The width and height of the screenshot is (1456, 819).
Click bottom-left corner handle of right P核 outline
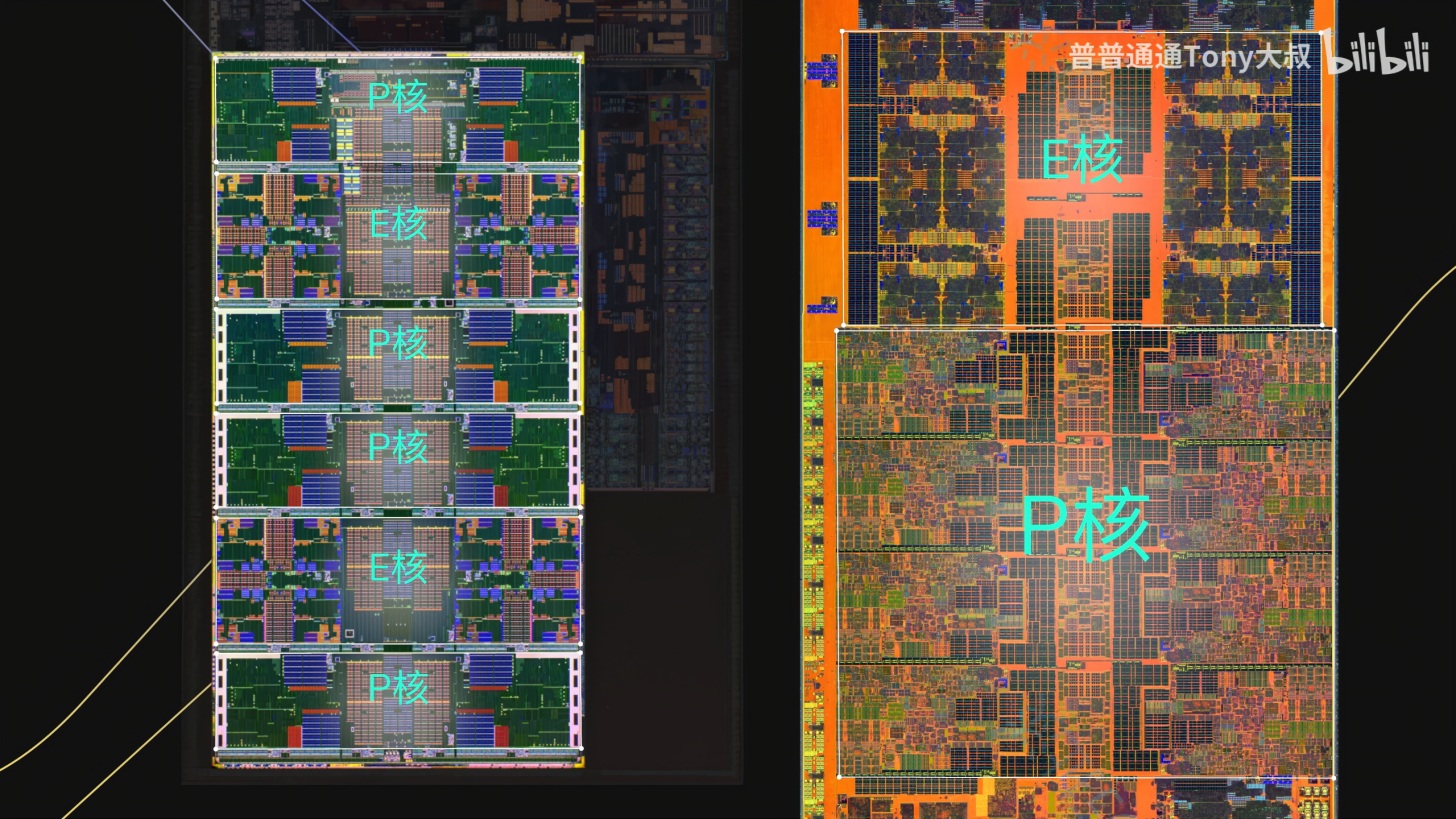[837, 776]
